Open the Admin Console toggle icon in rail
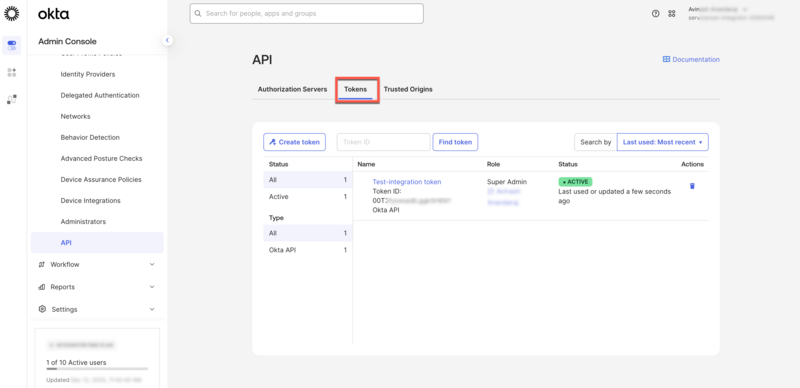The width and height of the screenshot is (800, 388). coord(12,45)
